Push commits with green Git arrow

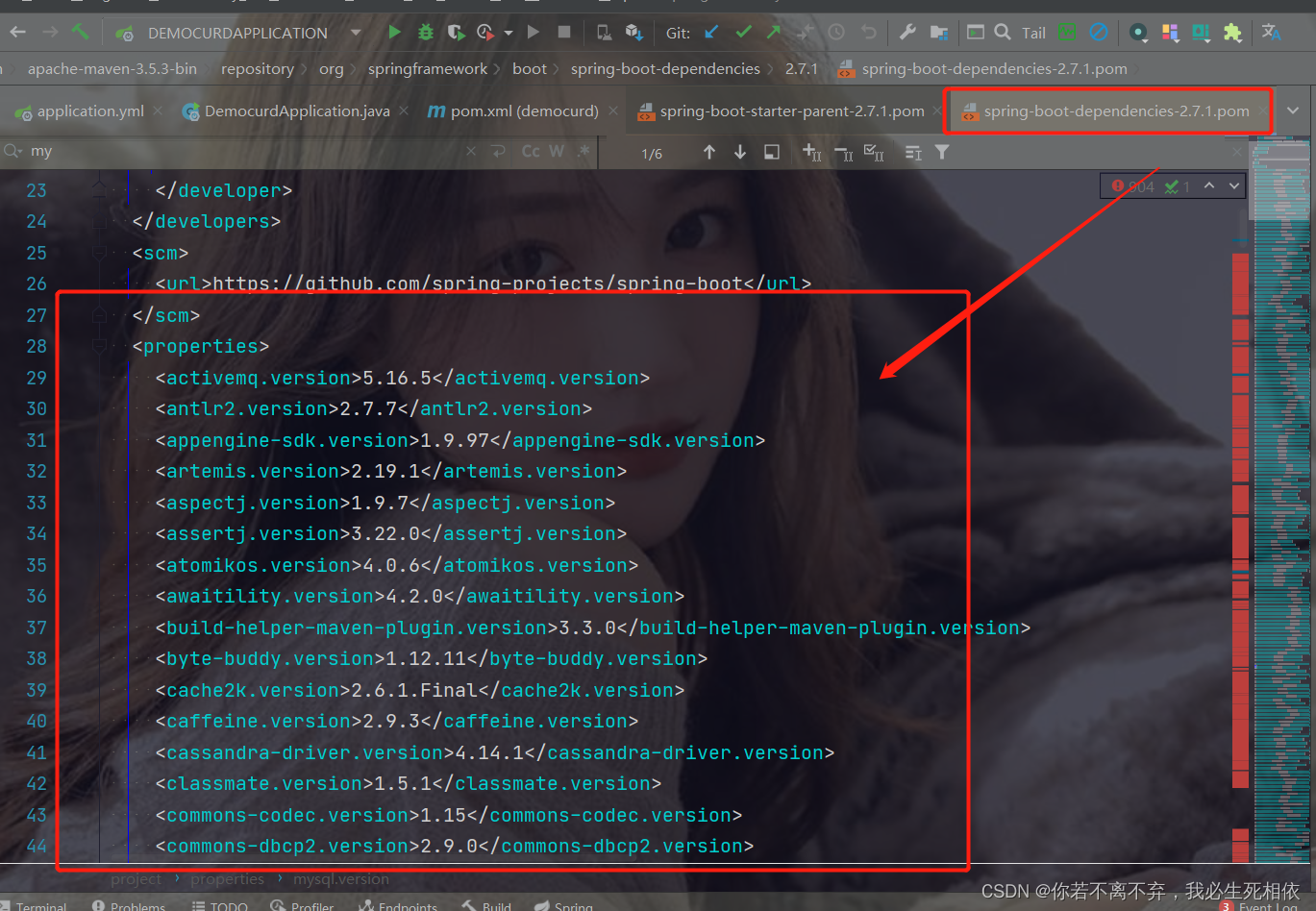coord(774,33)
